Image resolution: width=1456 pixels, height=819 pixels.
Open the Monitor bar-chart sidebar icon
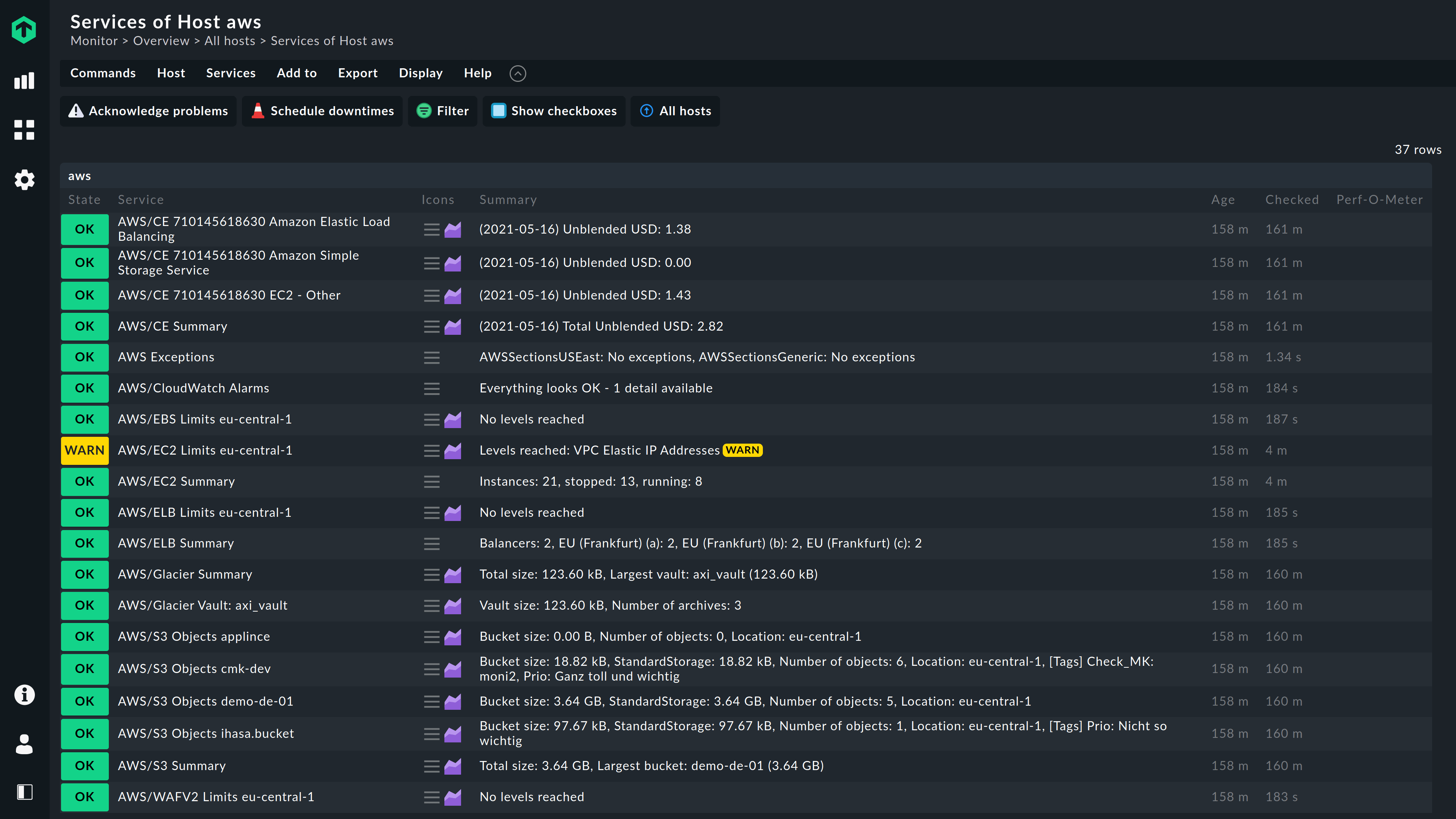tap(24, 80)
